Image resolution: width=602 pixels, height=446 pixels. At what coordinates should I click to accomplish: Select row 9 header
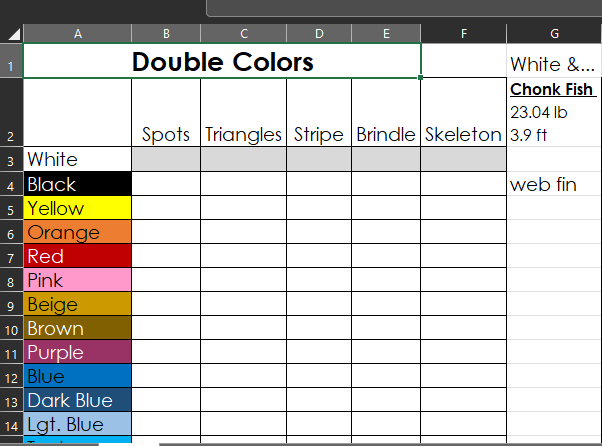11,305
